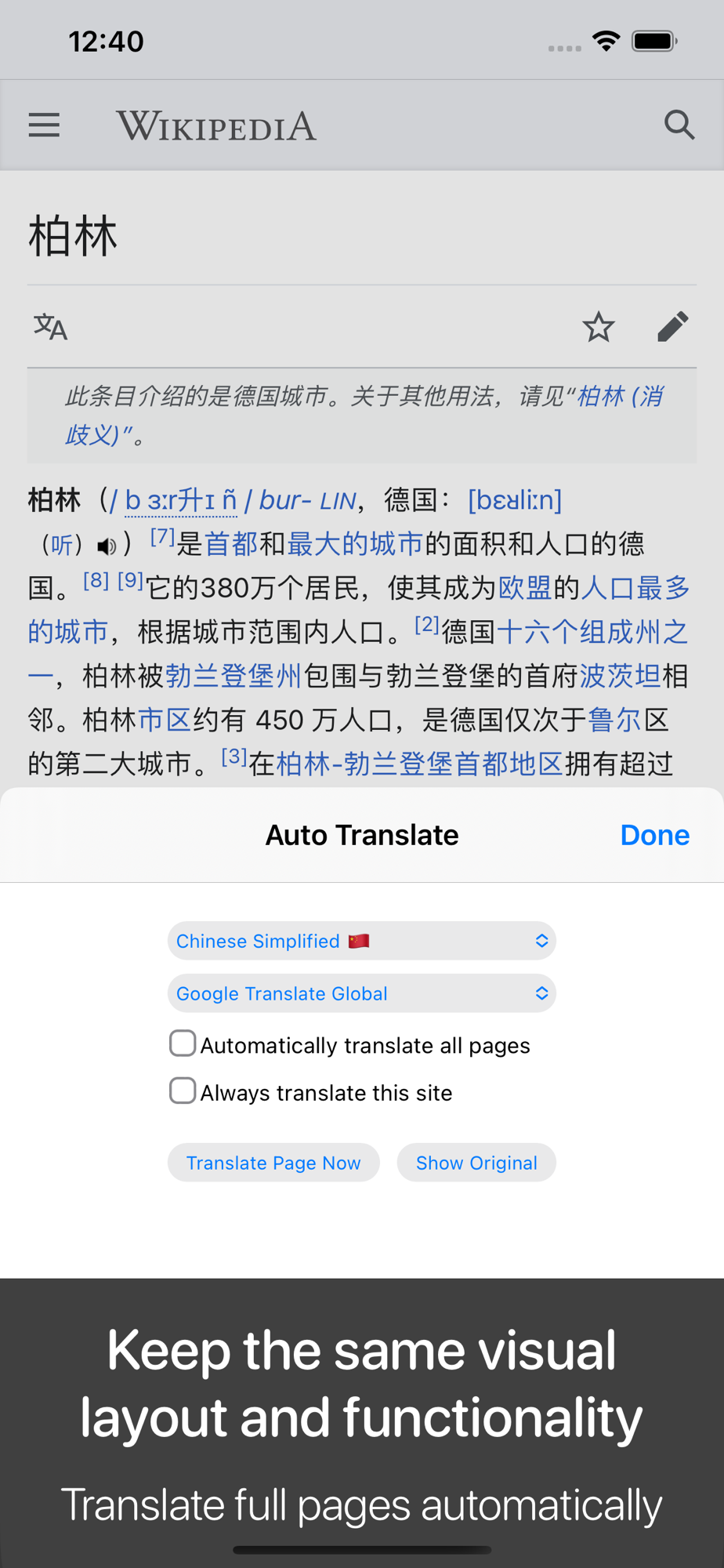The image size is (724, 1568).
Task: Tap the Translate Page Now button
Action: pos(273,1163)
